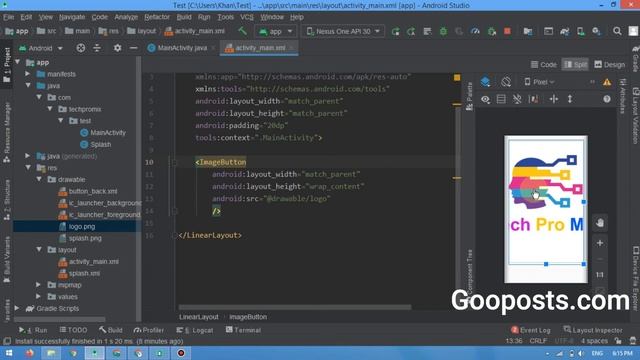The width and height of the screenshot is (640, 360).
Task: Click Select Opened File target icon
Action: click(x=81, y=48)
